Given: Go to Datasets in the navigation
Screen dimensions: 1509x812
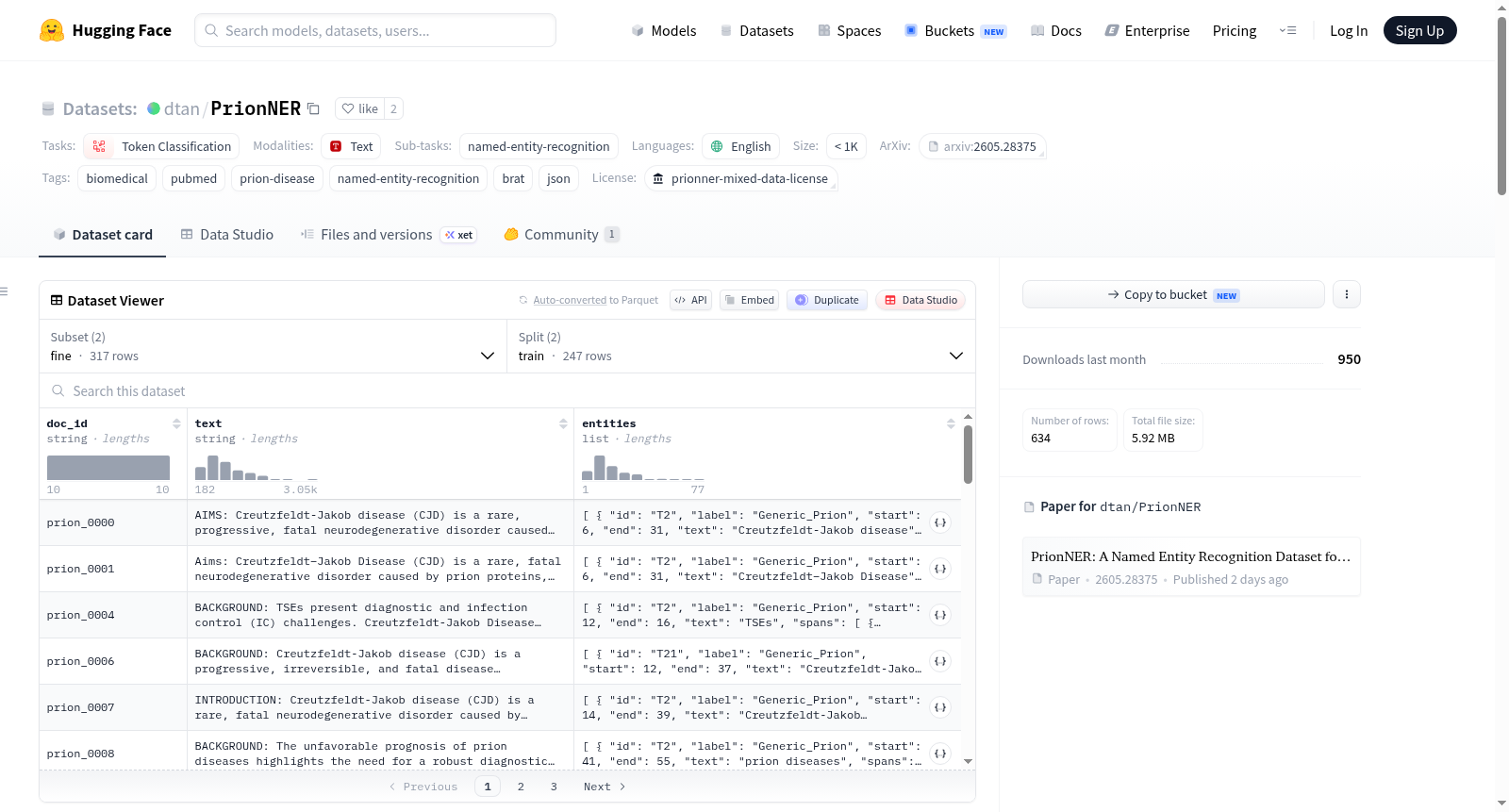Looking at the screenshot, I should click(x=757, y=31).
